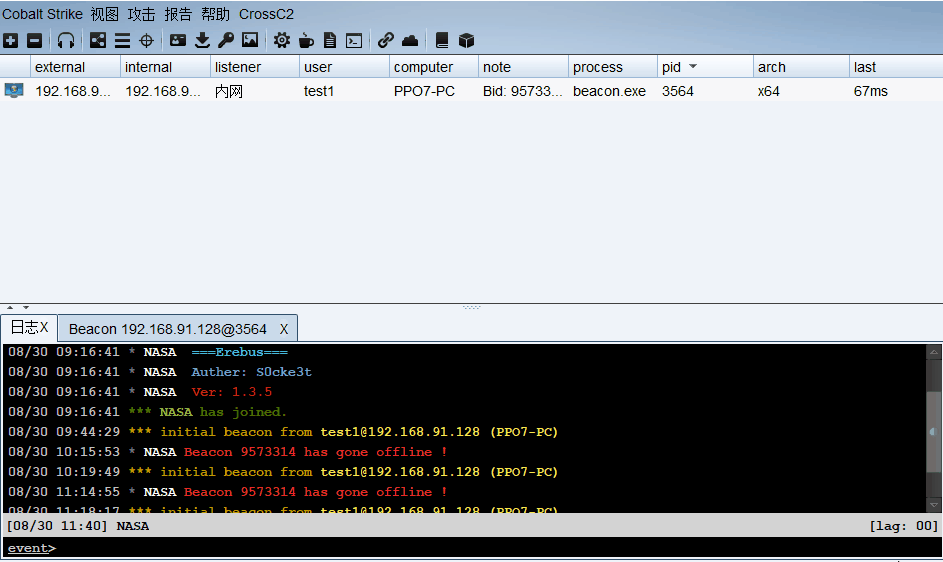Switch to the pivot graph view icon
Image resolution: width=943 pixels, height=562 pixels.
click(x=97, y=40)
